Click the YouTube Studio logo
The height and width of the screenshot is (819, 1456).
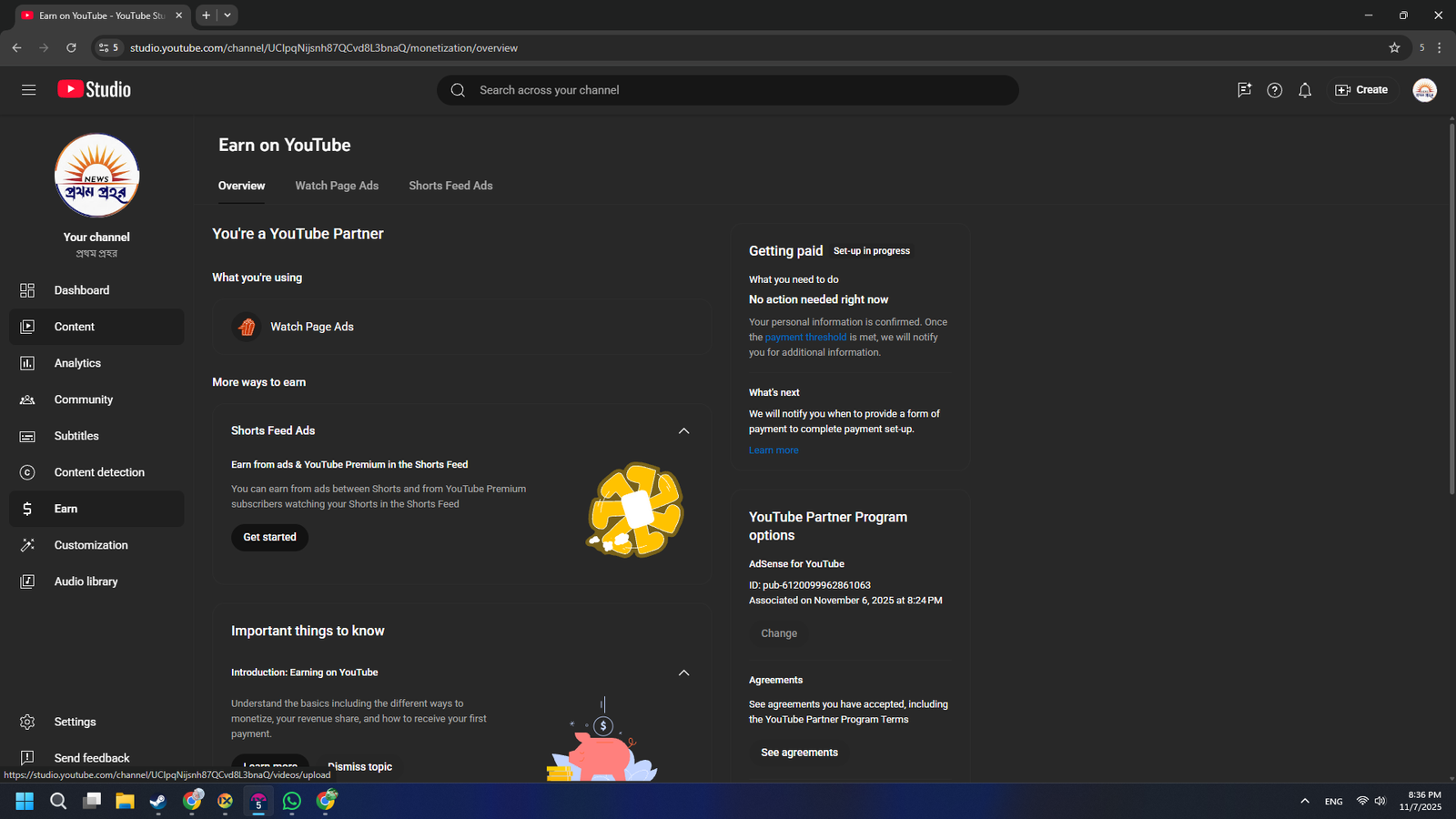pyautogui.click(x=95, y=89)
